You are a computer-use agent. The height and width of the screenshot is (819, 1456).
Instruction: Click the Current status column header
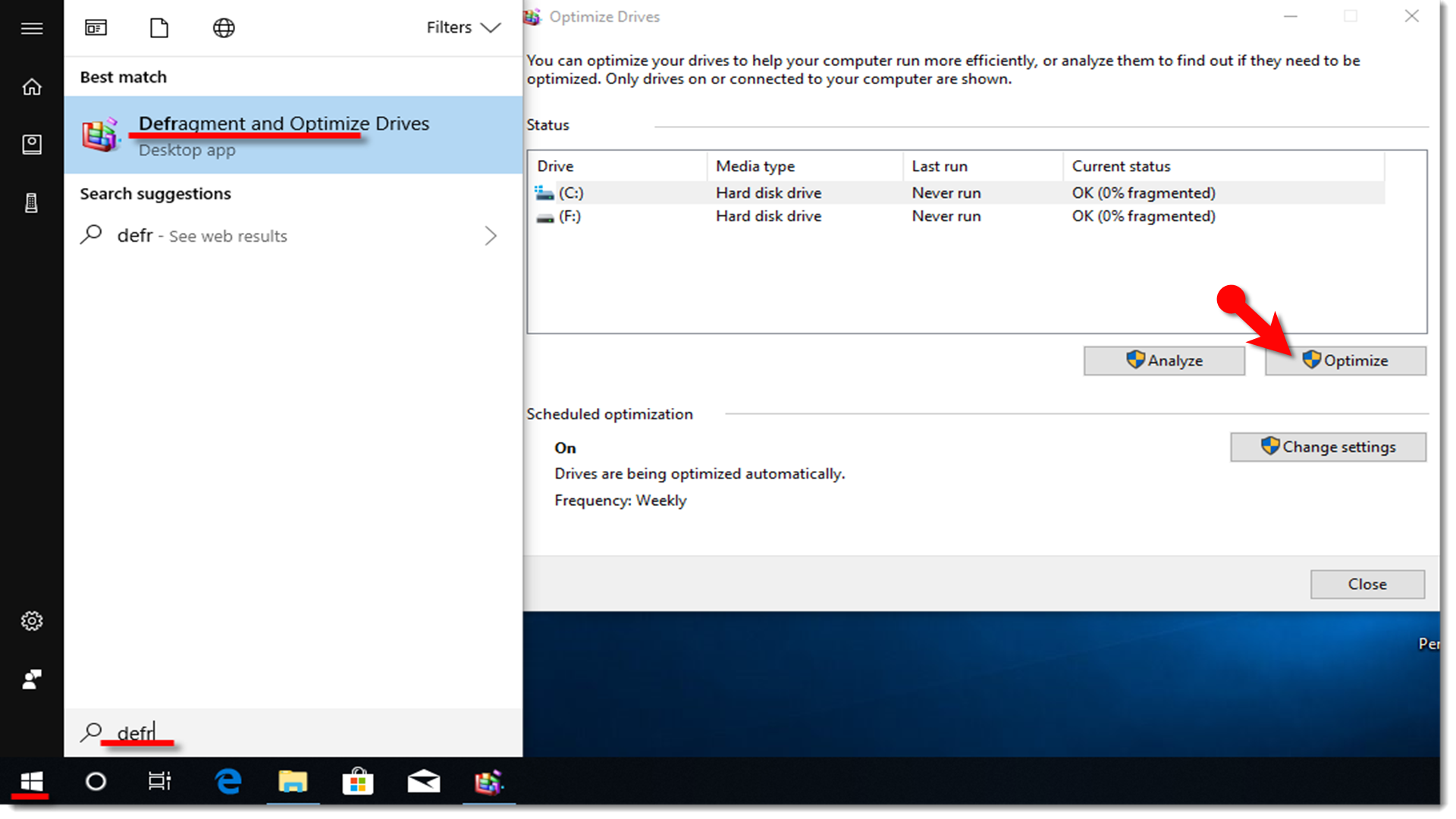[1224, 166]
